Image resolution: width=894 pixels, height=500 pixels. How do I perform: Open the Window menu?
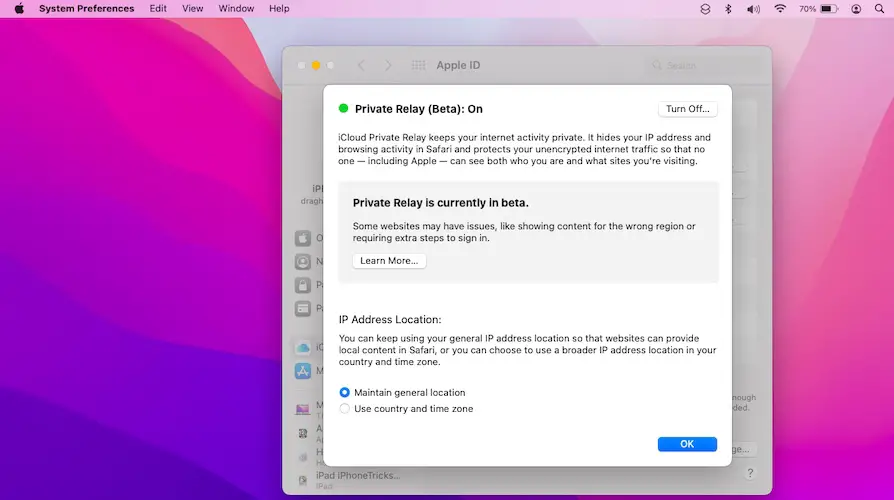pyautogui.click(x=236, y=9)
